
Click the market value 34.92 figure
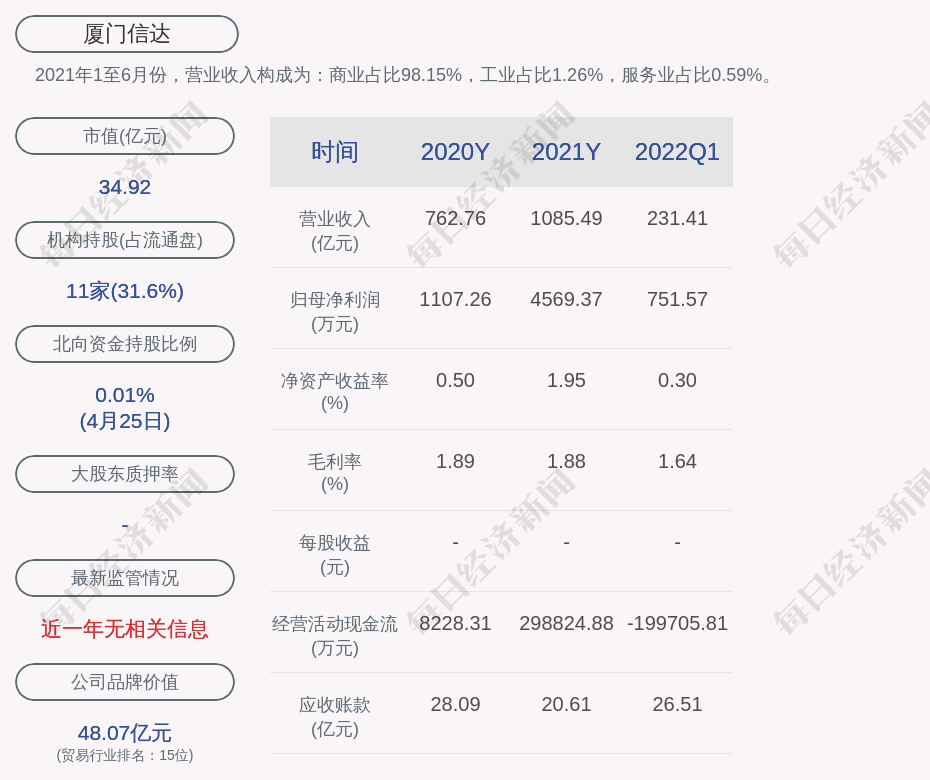click(125, 187)
